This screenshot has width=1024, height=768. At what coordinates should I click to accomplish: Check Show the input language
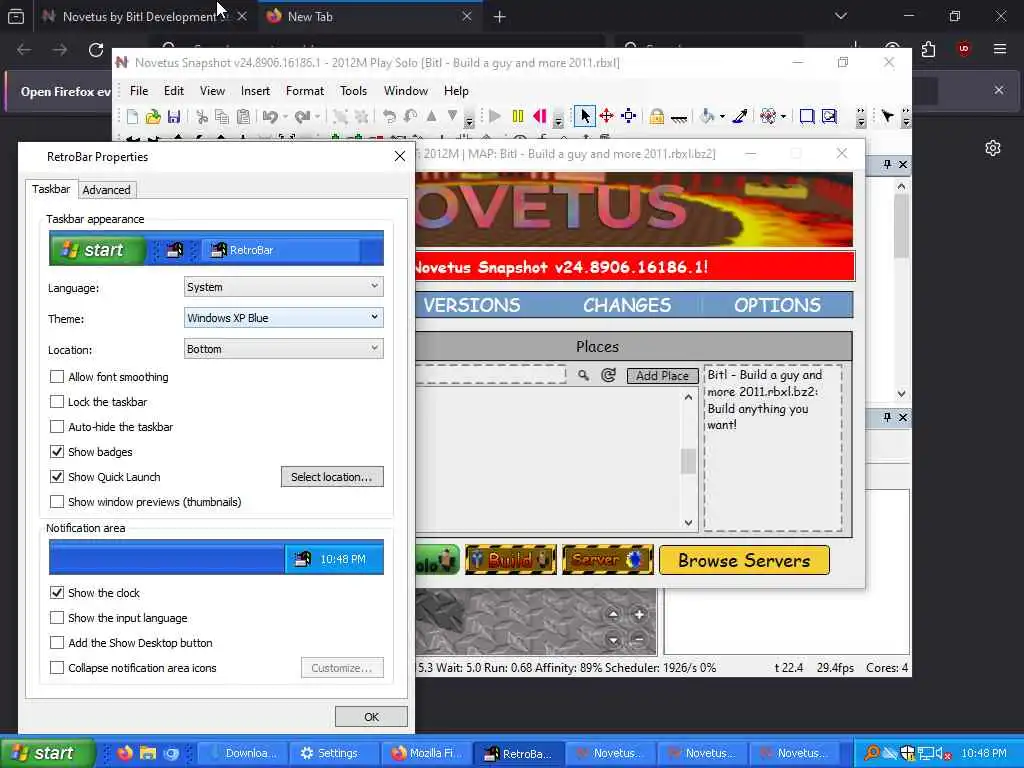pyautogui.click(x=57, y=618)
